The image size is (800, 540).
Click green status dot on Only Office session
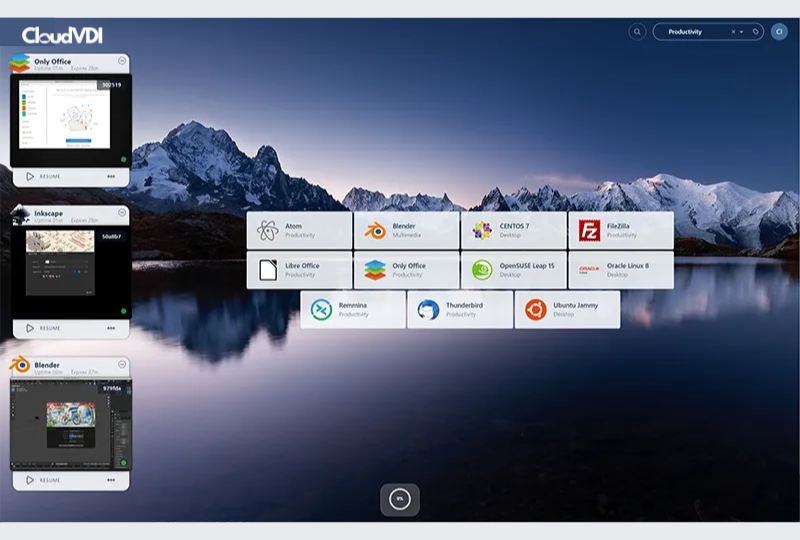pos(123,159)
